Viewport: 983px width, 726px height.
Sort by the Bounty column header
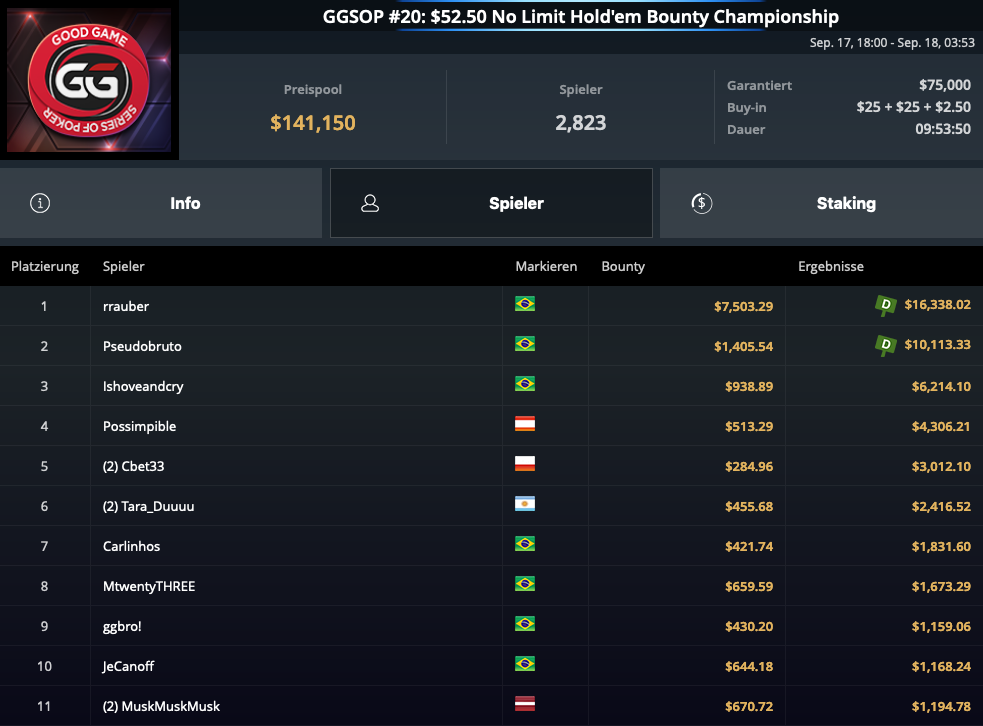click(623, 267)
